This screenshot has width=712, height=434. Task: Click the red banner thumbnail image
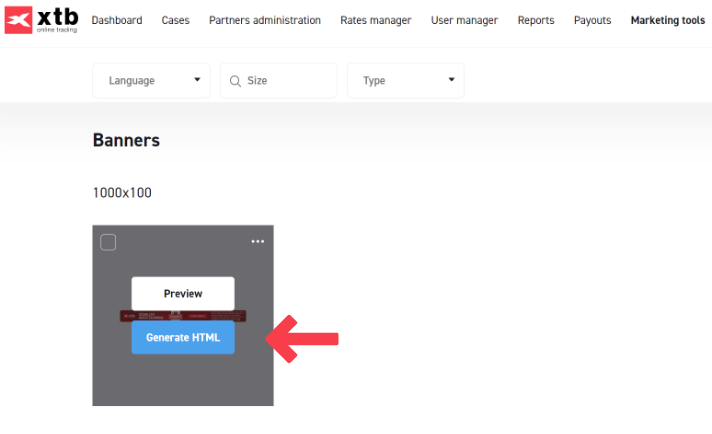(x=242, y=315)
